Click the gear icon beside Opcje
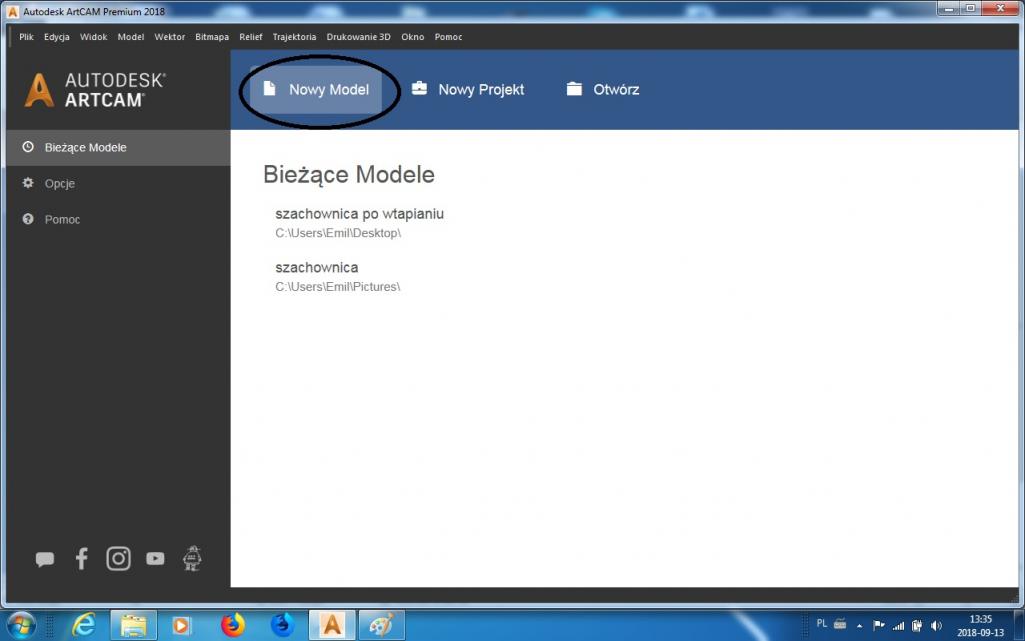Image resolution: width=1025 pixels, height=641 pixels. tap(27, 183)
